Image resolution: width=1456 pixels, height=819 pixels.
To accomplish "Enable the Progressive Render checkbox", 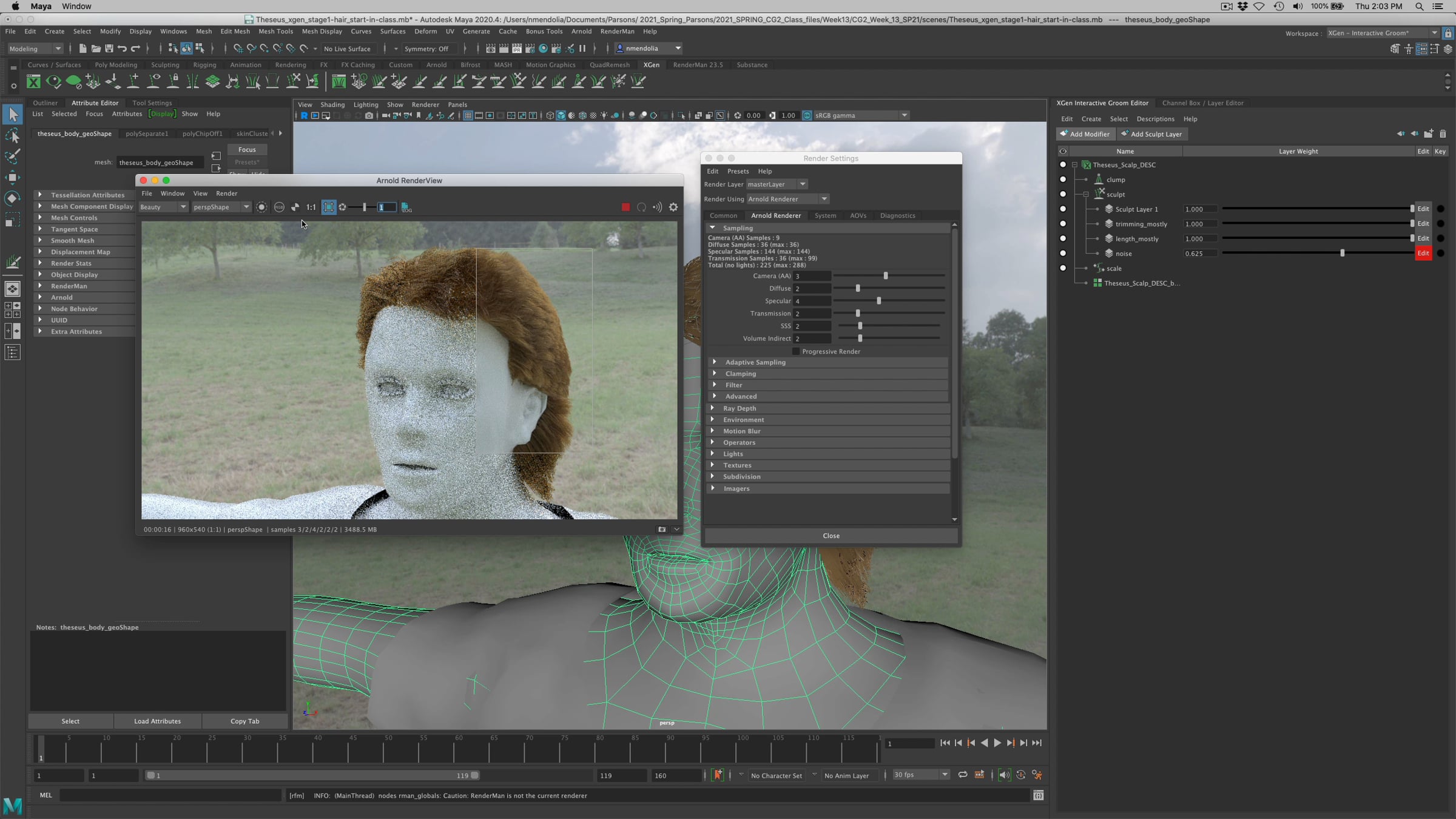I will [x=796, y=352].
